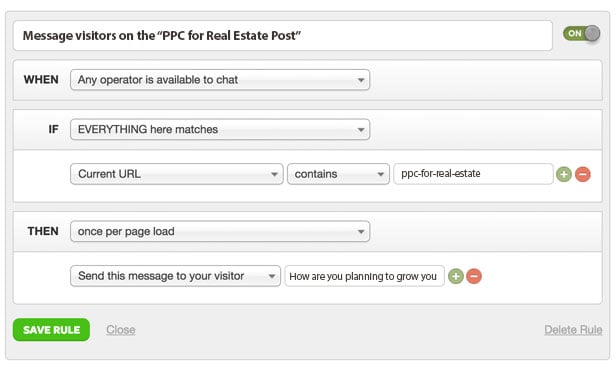This screenshot has width=616, height=370.
Task: Open the Current URL condition dropdown
Action: [177, 174]
